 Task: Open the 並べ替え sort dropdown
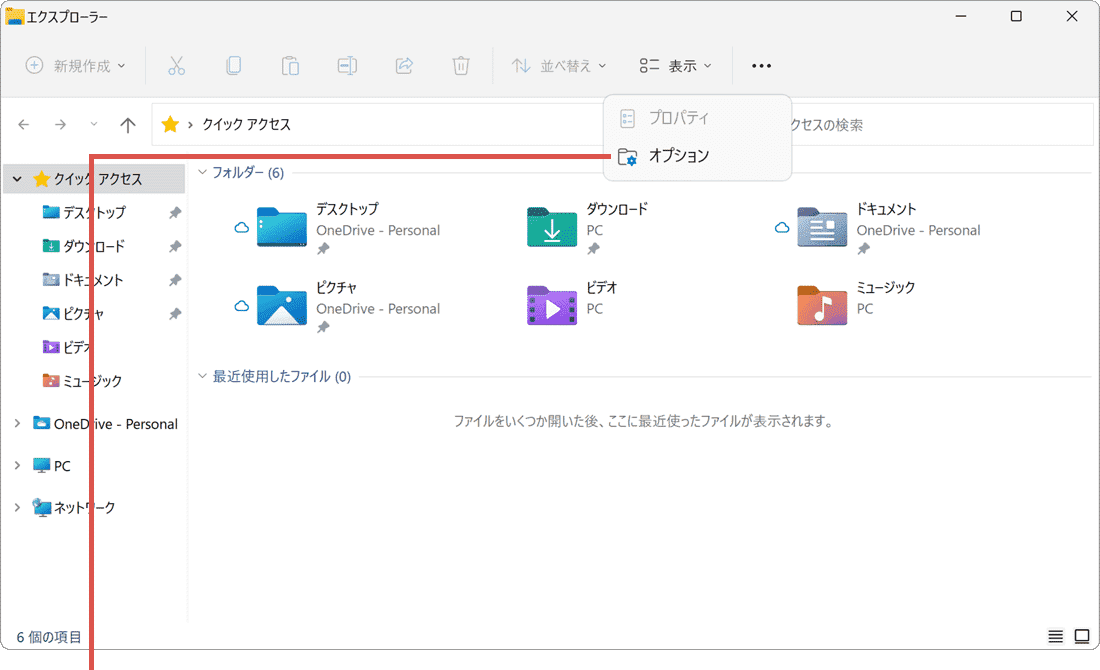[559, 66]
